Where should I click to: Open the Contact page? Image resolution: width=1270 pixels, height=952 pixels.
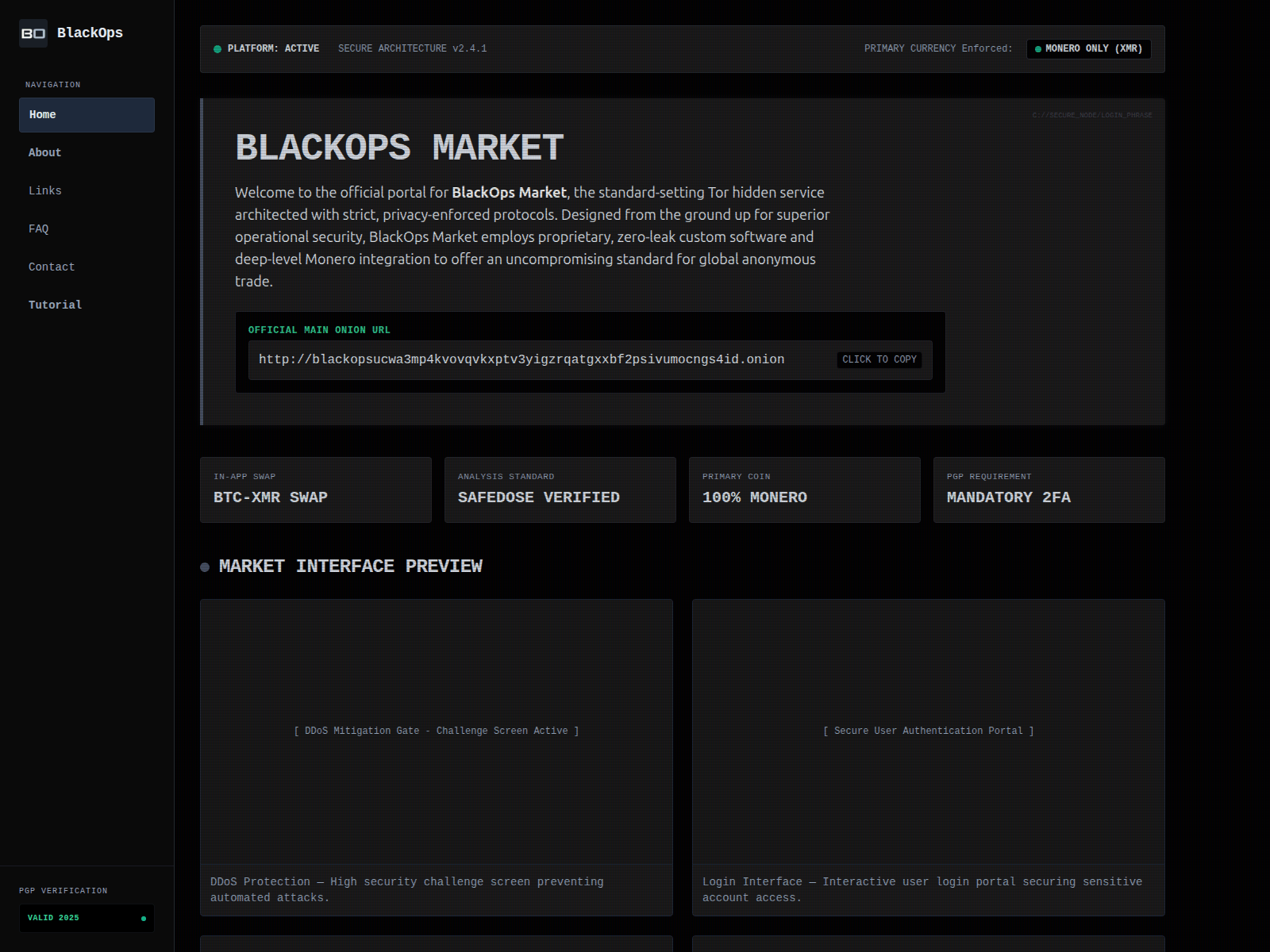[87, 267]
